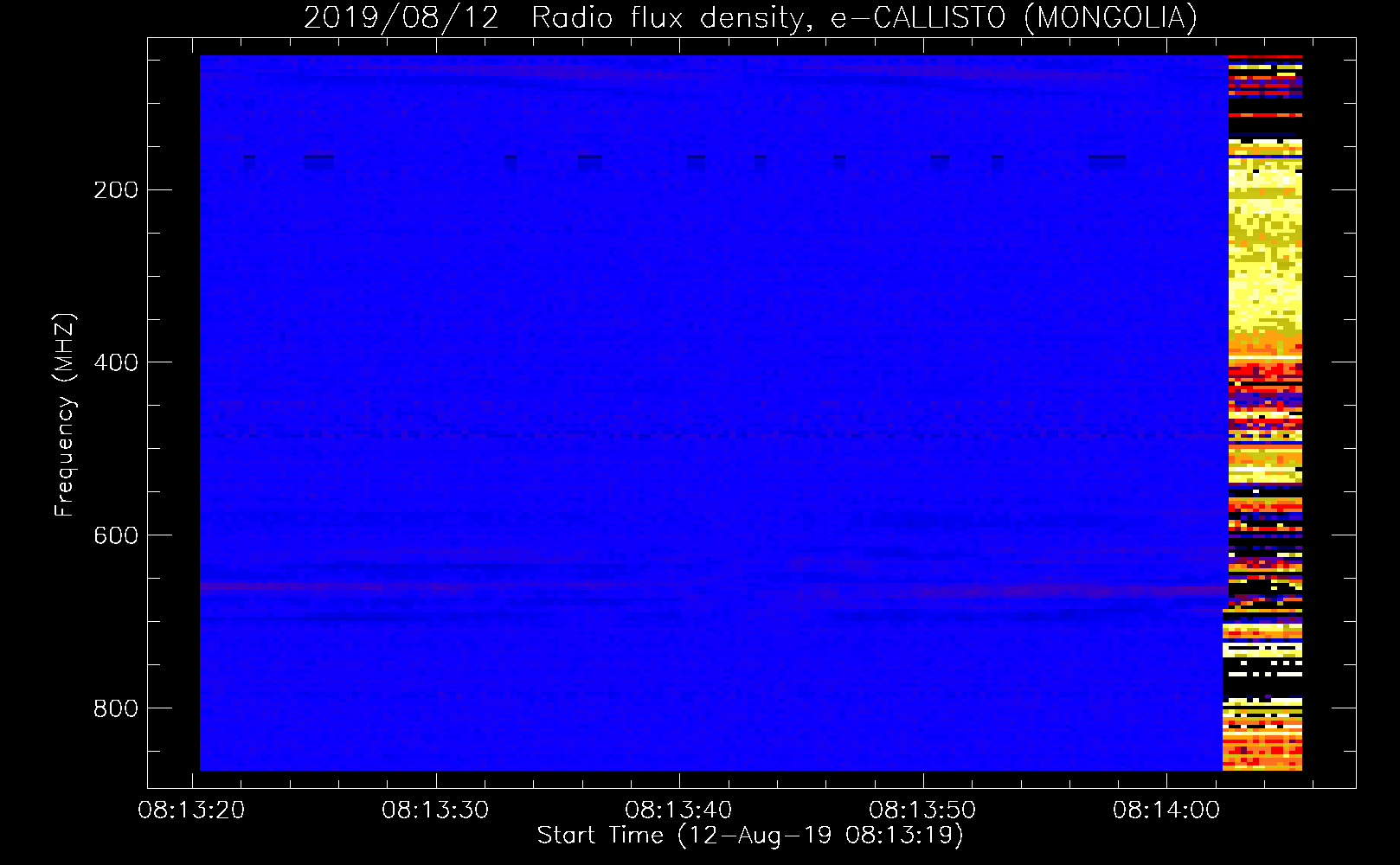Screen dimensions: 1400x865
Task: Click the 08:14:00 time tick label
Action: [1166, 811]
